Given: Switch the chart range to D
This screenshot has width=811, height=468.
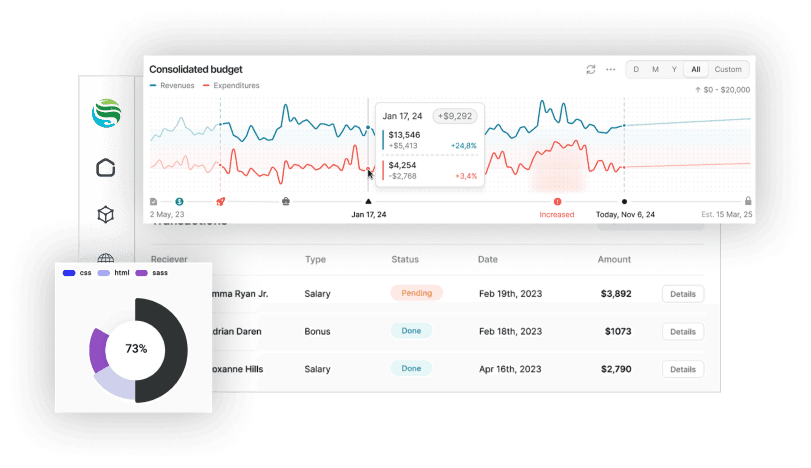Looking at the screenshot, I should pyautogui.click(x=636, y=70).
